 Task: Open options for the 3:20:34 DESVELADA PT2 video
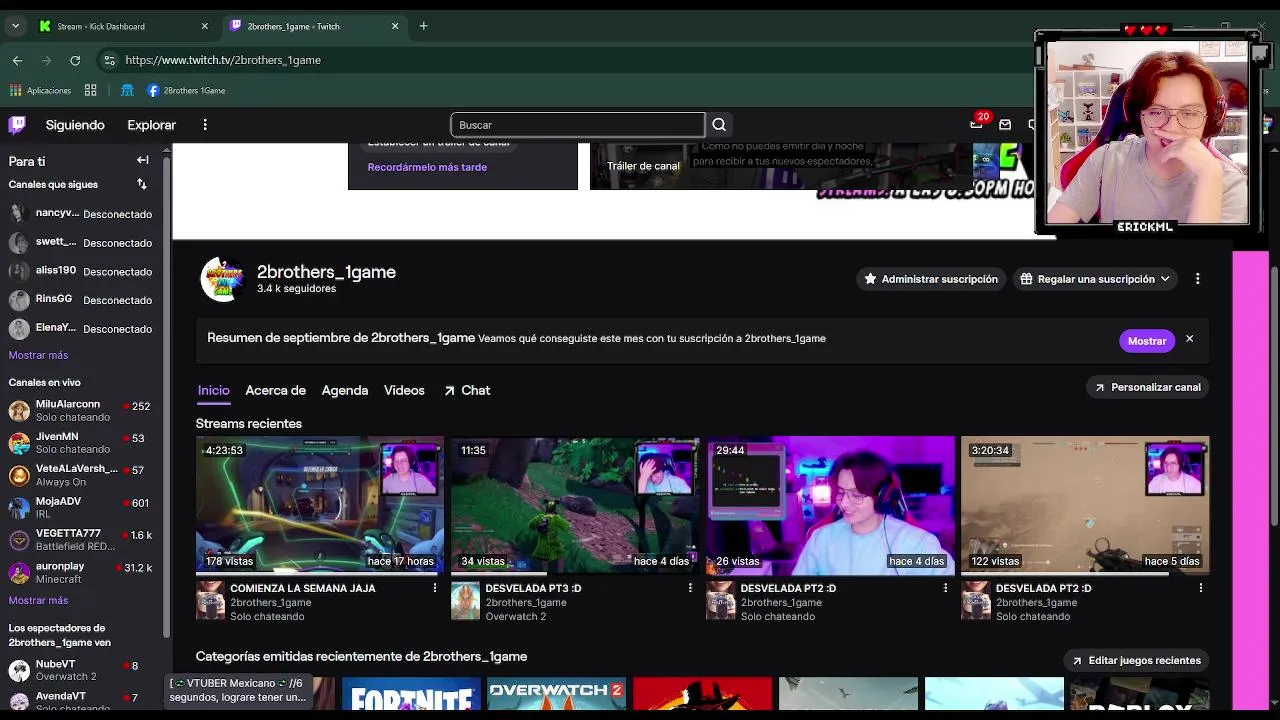[x=1201, y=588]
